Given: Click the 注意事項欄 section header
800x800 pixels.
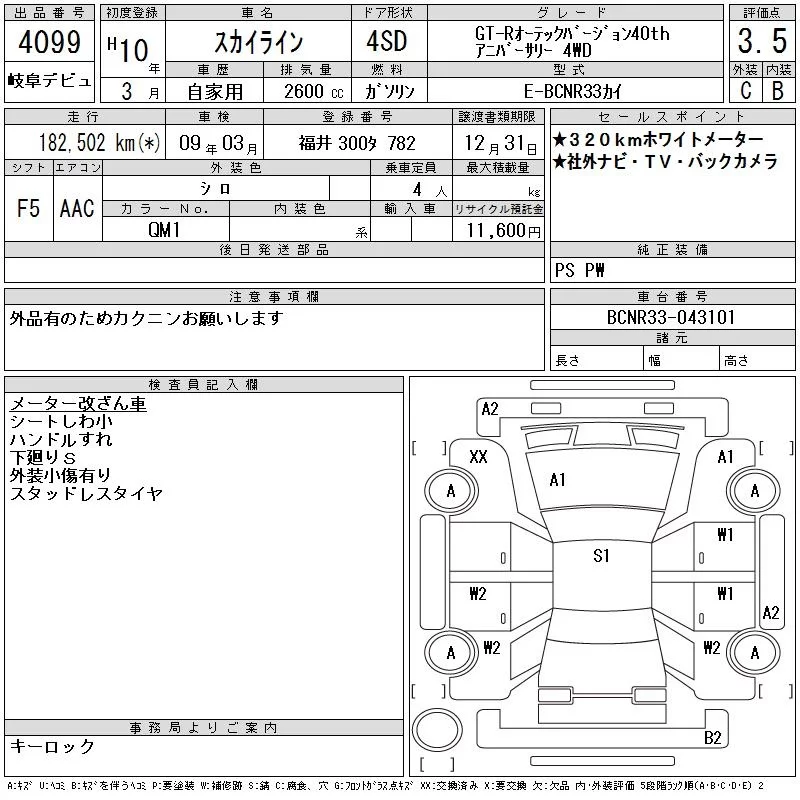Looking at the screenshot, I should (274, 296).
